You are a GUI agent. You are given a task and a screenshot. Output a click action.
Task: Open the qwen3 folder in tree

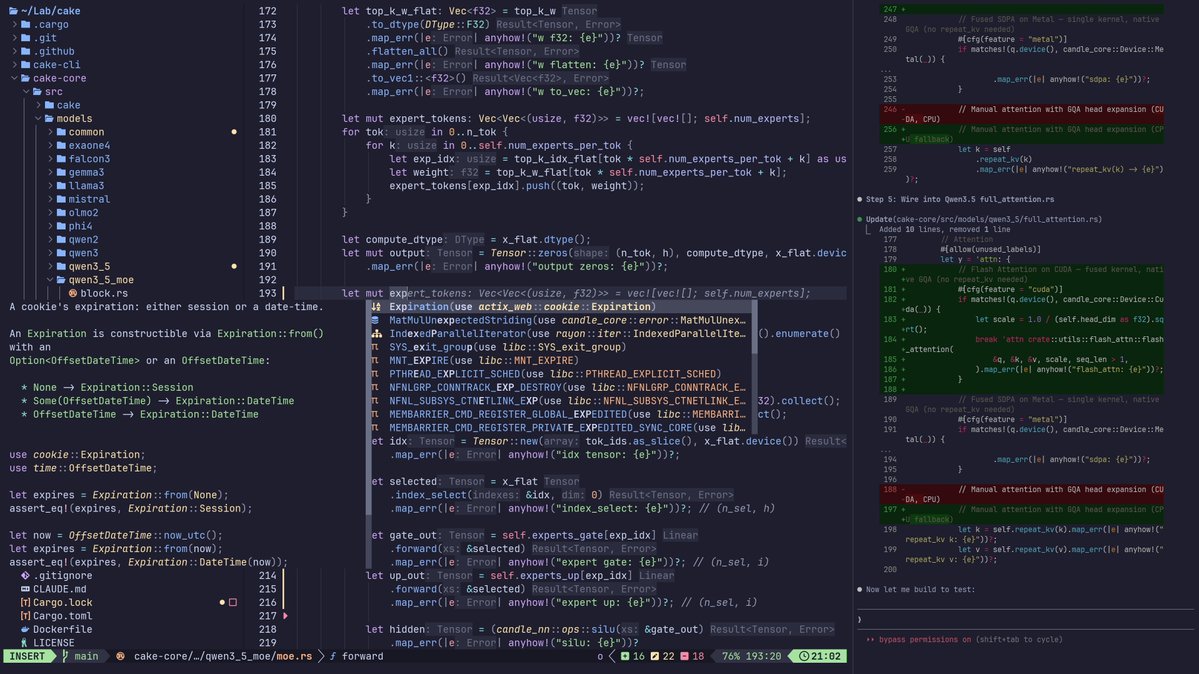83,252
